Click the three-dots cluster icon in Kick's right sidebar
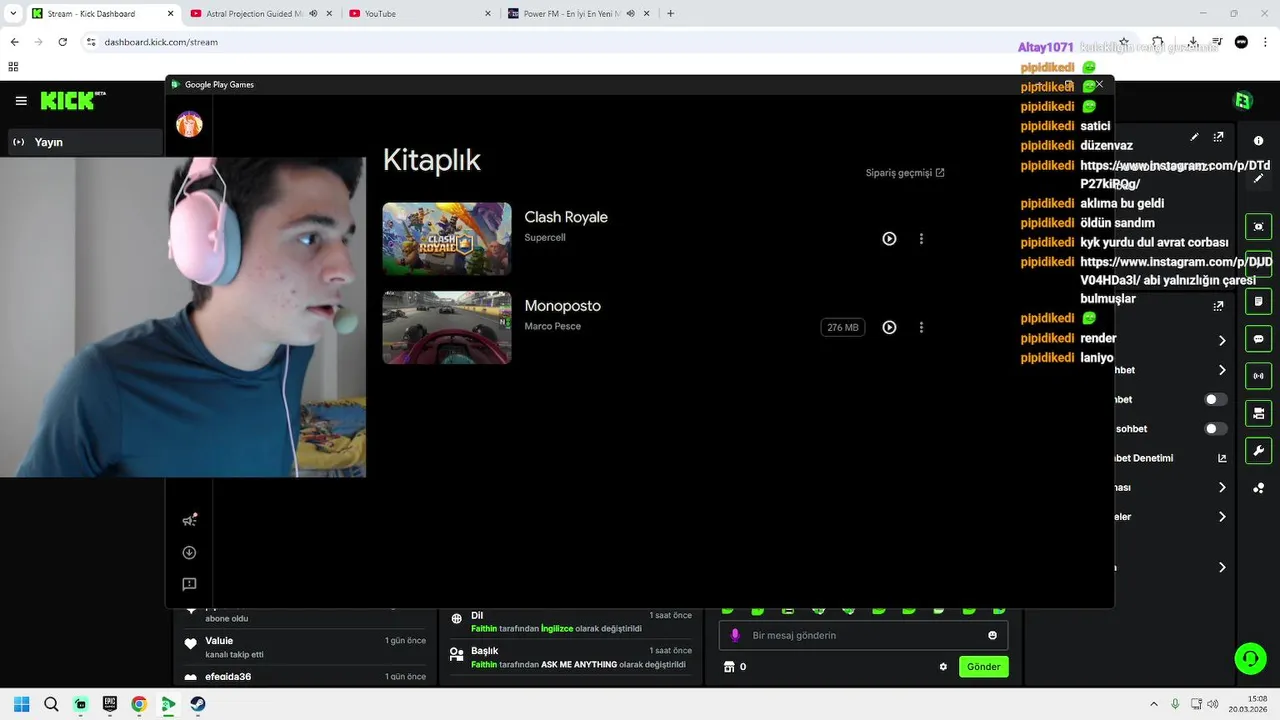 click(1259, 488)
